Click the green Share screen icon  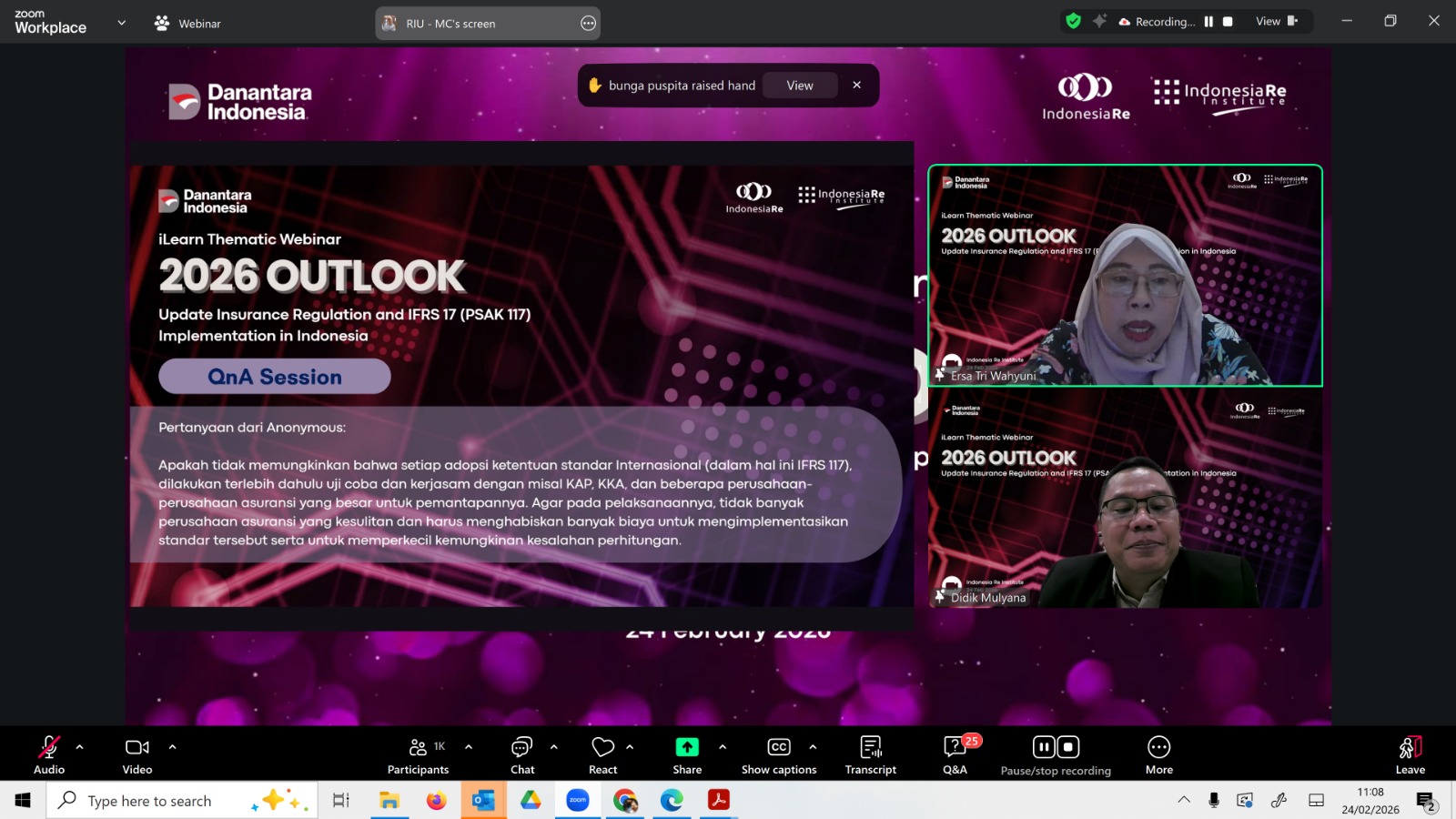point(687,747)
